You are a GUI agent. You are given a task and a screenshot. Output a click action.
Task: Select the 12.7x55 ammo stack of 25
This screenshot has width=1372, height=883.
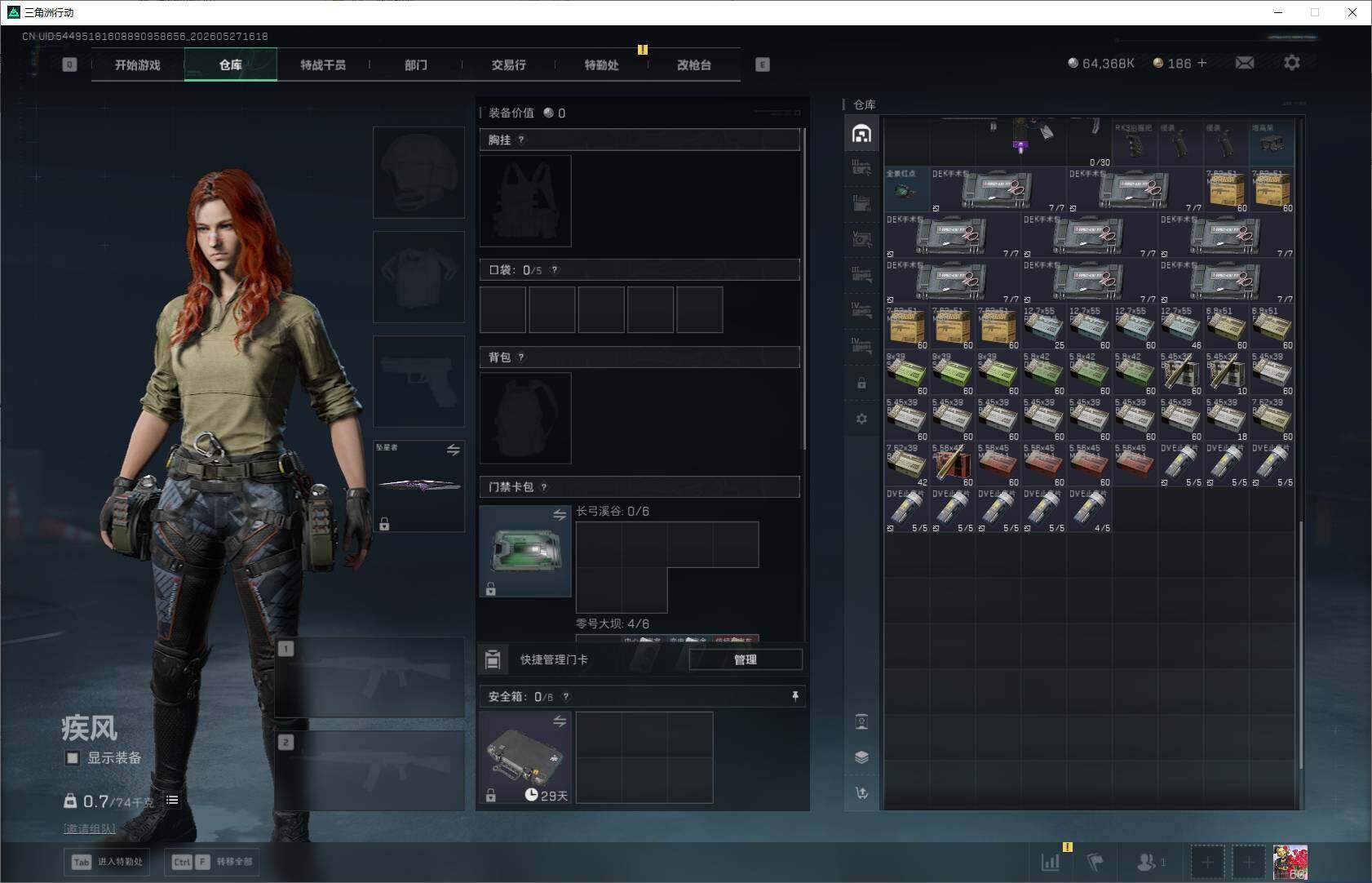[x=1043, y=327]
